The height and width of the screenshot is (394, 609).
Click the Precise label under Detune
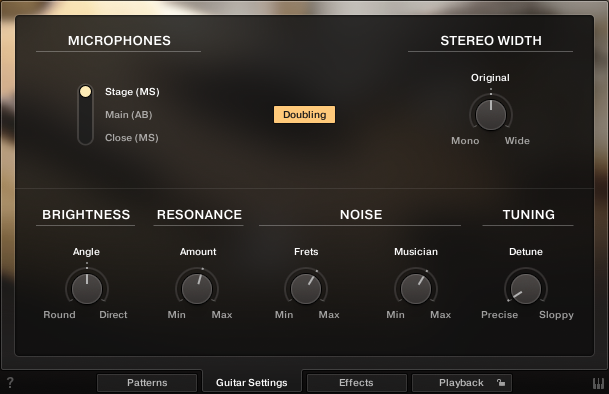pos(499,315)
